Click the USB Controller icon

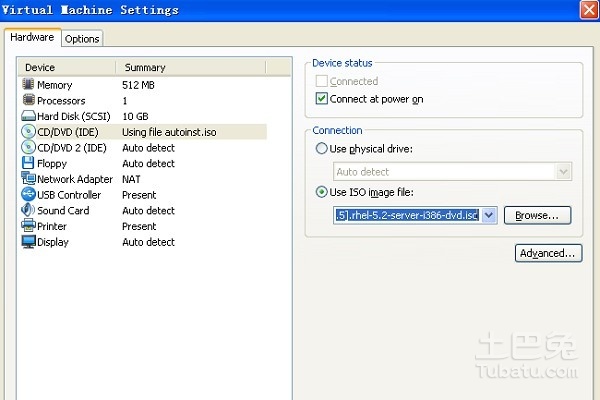(28, 195)
